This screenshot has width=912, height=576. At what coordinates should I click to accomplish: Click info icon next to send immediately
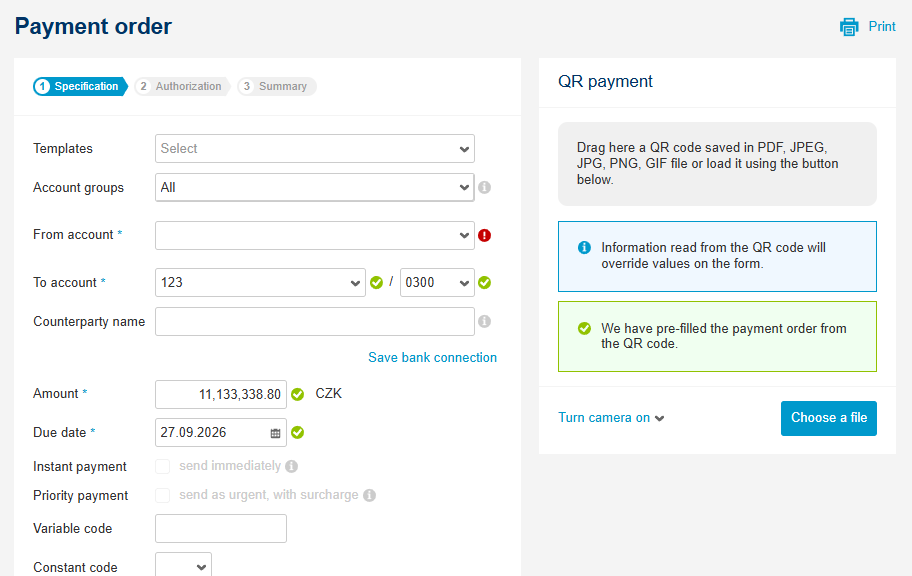coord(292,466)
